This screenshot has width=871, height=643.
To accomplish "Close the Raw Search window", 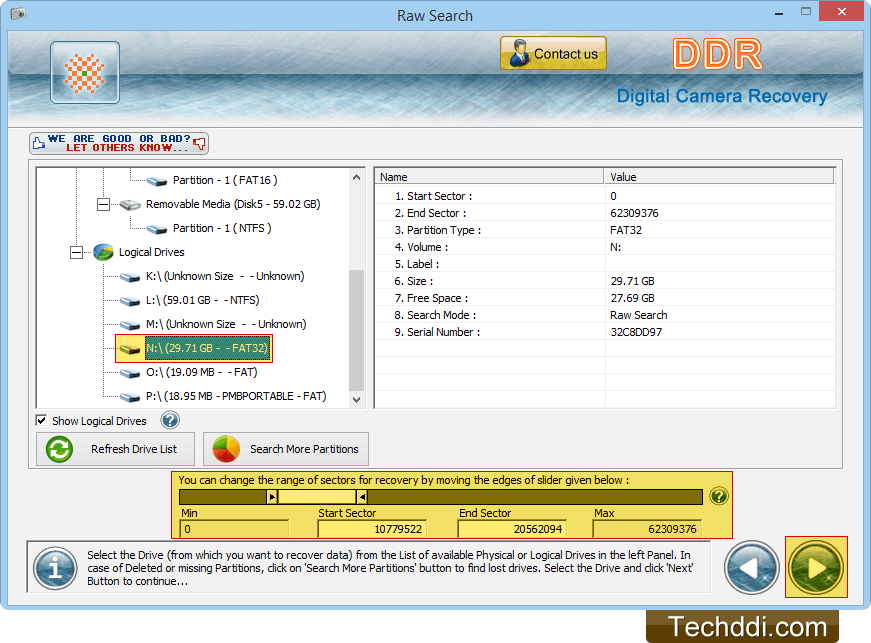I will [x=842, y=12].
